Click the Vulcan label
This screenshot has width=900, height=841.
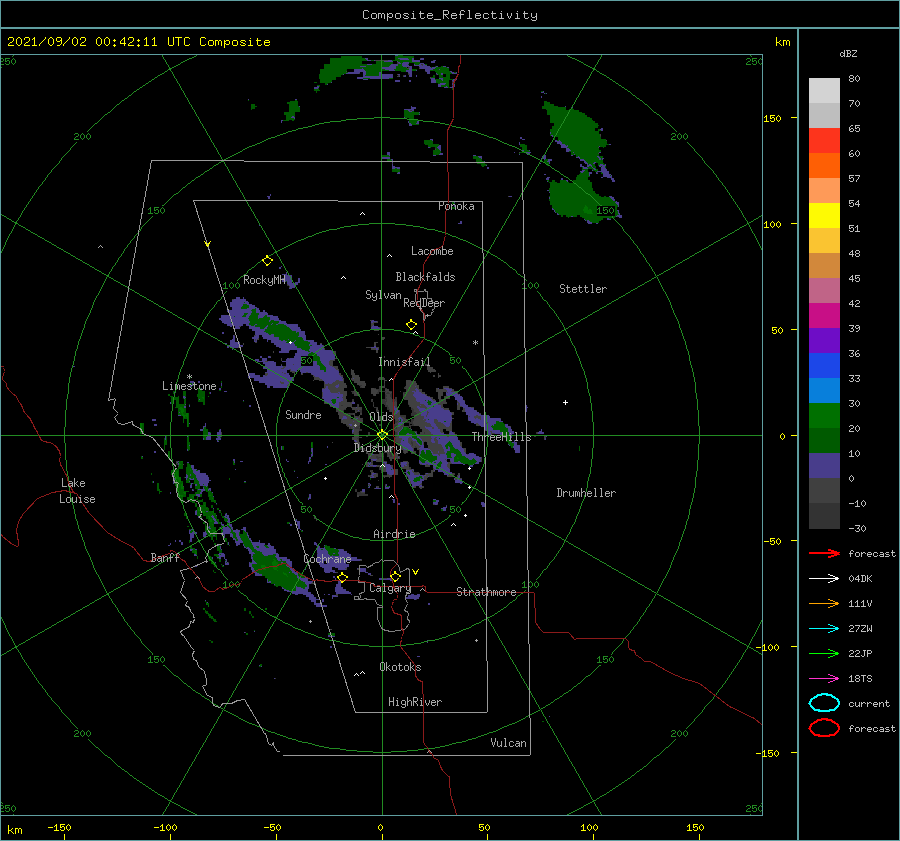coord(509,743)
